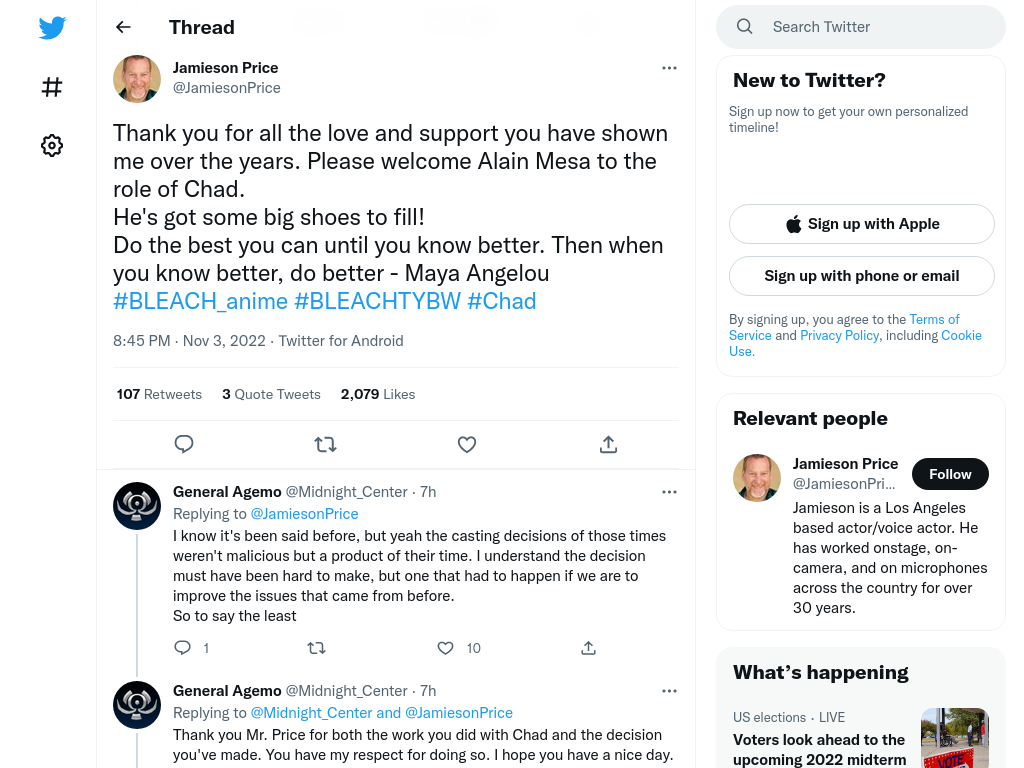Open the Settings gear icon
The width and height of the screenshot is (1024, 768).
[x=52, y=145]
